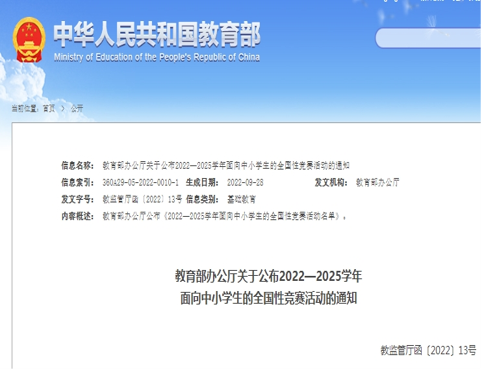Select the 发文字号 value ending in 13号
The width and height of the screenshot is (481, 369).
tap(142, 199)
